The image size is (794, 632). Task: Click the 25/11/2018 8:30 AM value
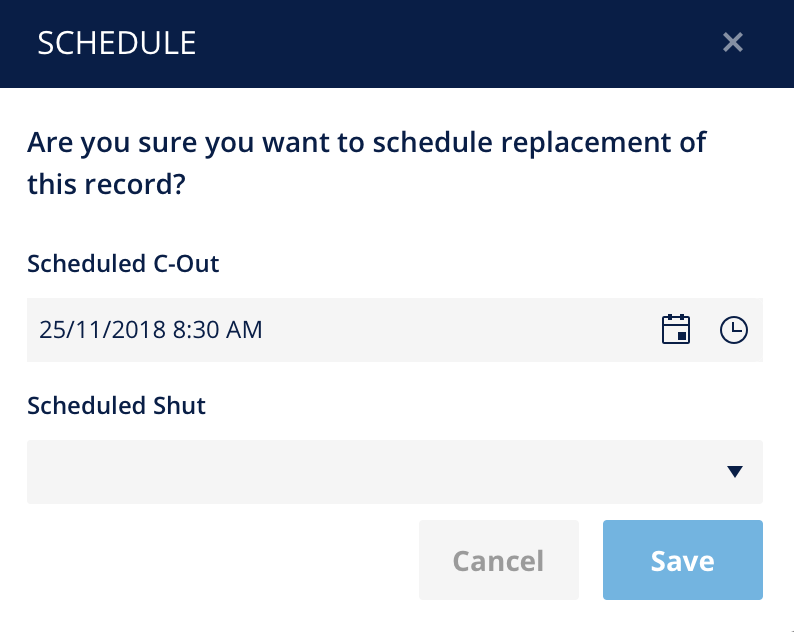[150, 330]
